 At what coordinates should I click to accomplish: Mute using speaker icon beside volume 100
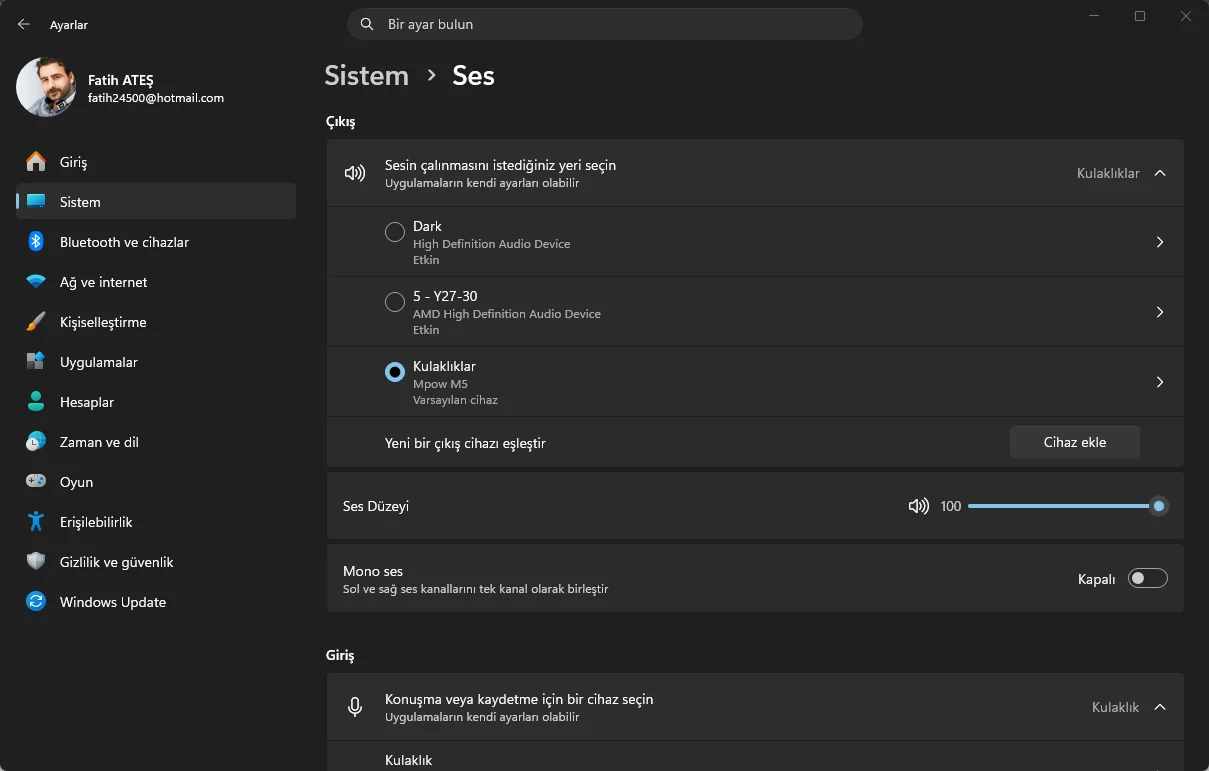[x=918, y=506]
